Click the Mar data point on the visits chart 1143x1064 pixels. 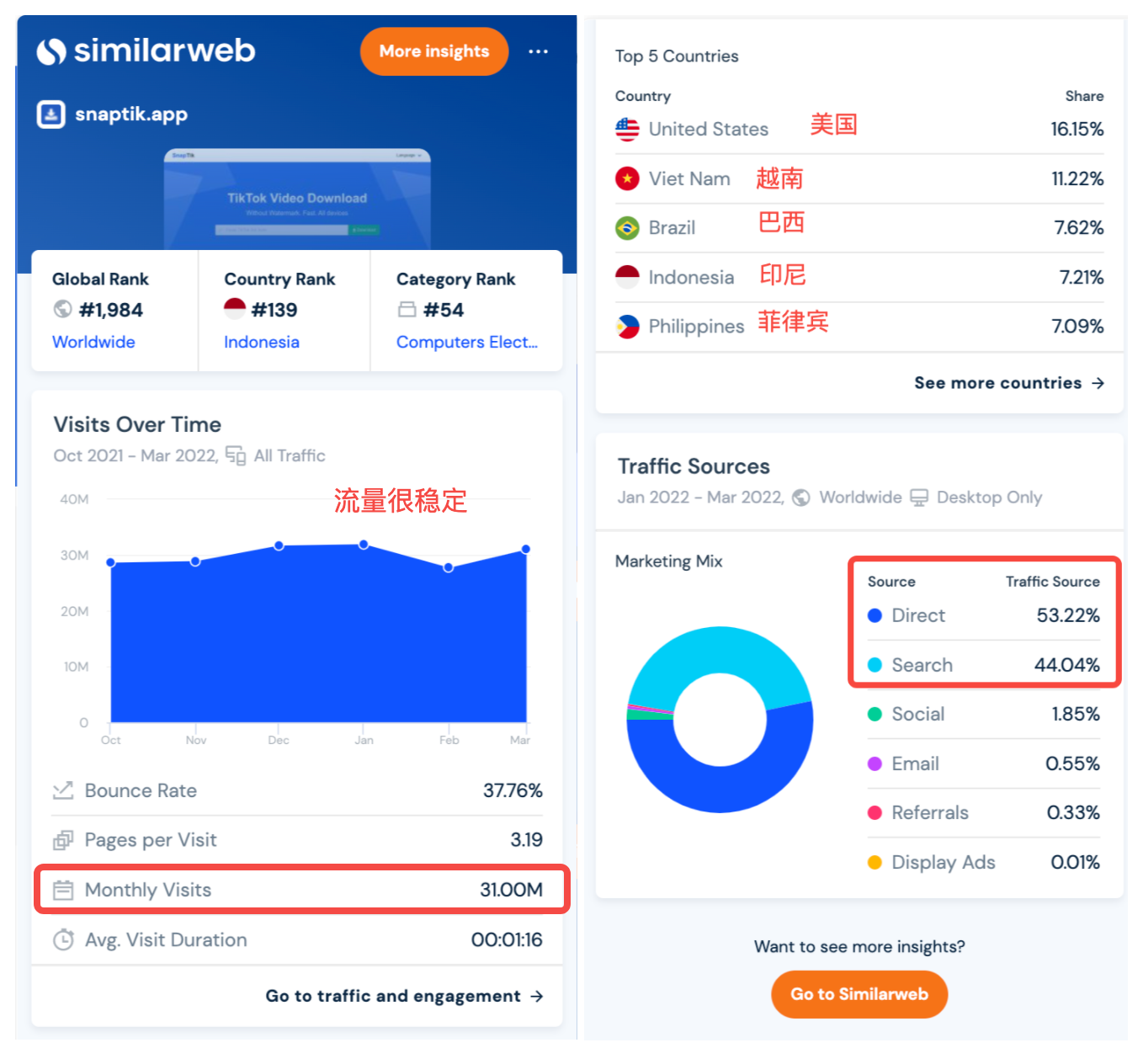[x=526, y=549]
